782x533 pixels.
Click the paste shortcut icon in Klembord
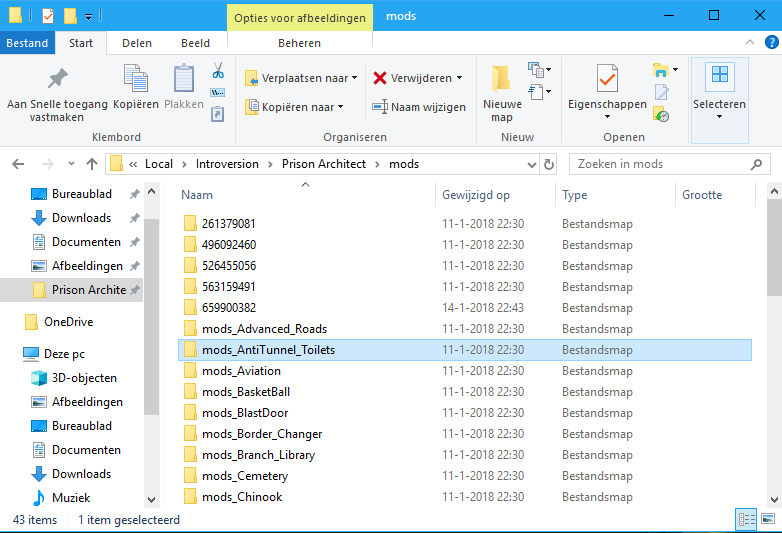(218, 114)
